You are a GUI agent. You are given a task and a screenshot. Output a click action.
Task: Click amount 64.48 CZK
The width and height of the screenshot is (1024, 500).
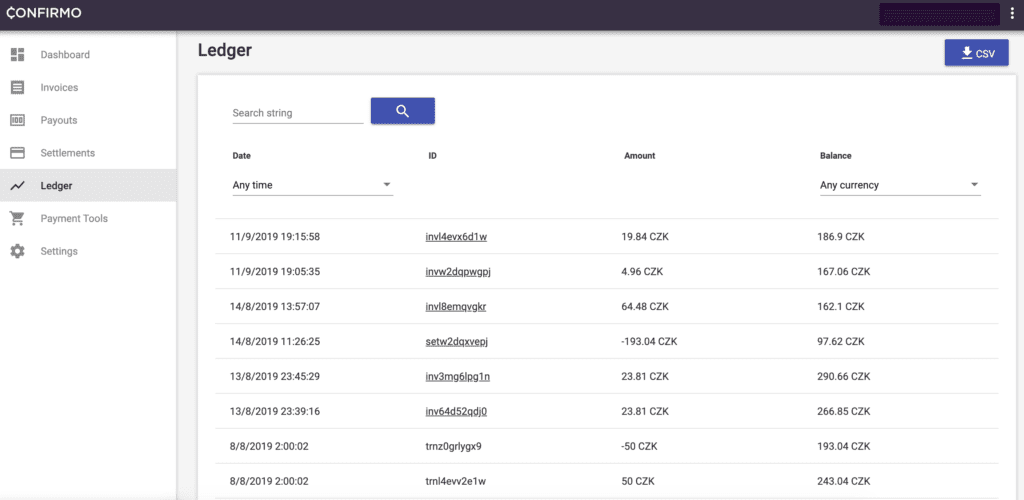pyautogui.click(x=645, y=307)
